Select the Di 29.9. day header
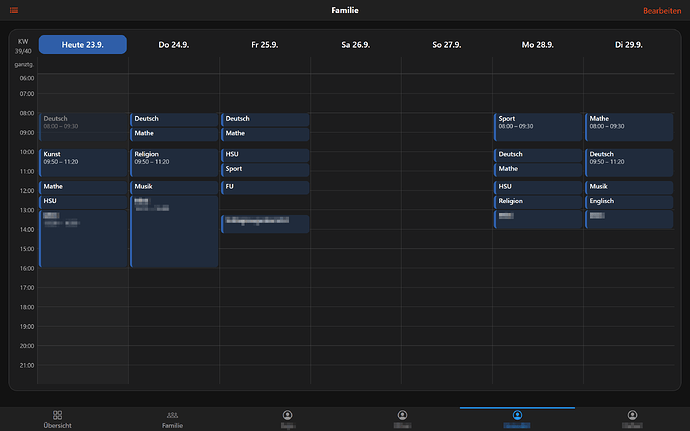Screen dimensions: 690x431 (629, 44)
